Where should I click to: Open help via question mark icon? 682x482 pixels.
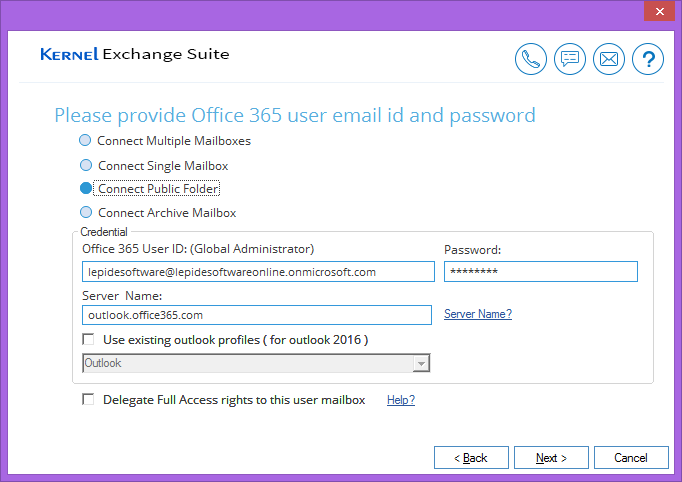pos(648,59)
